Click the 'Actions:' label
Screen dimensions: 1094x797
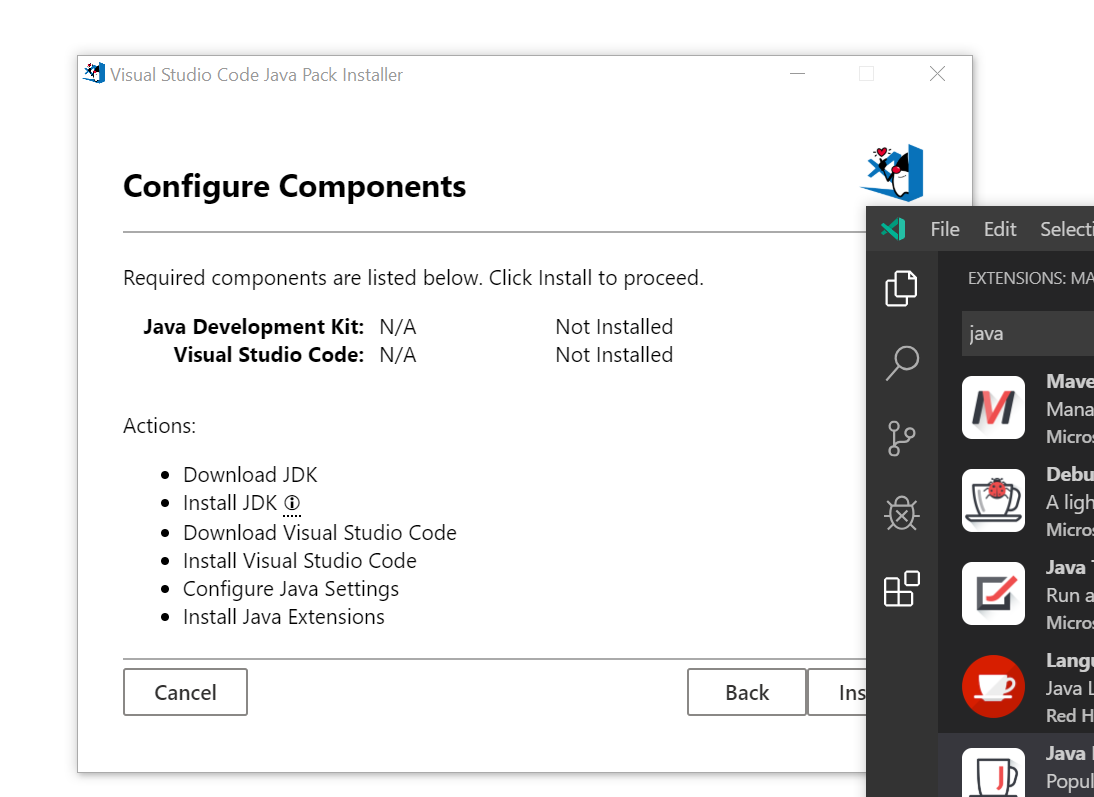(160, 426)
